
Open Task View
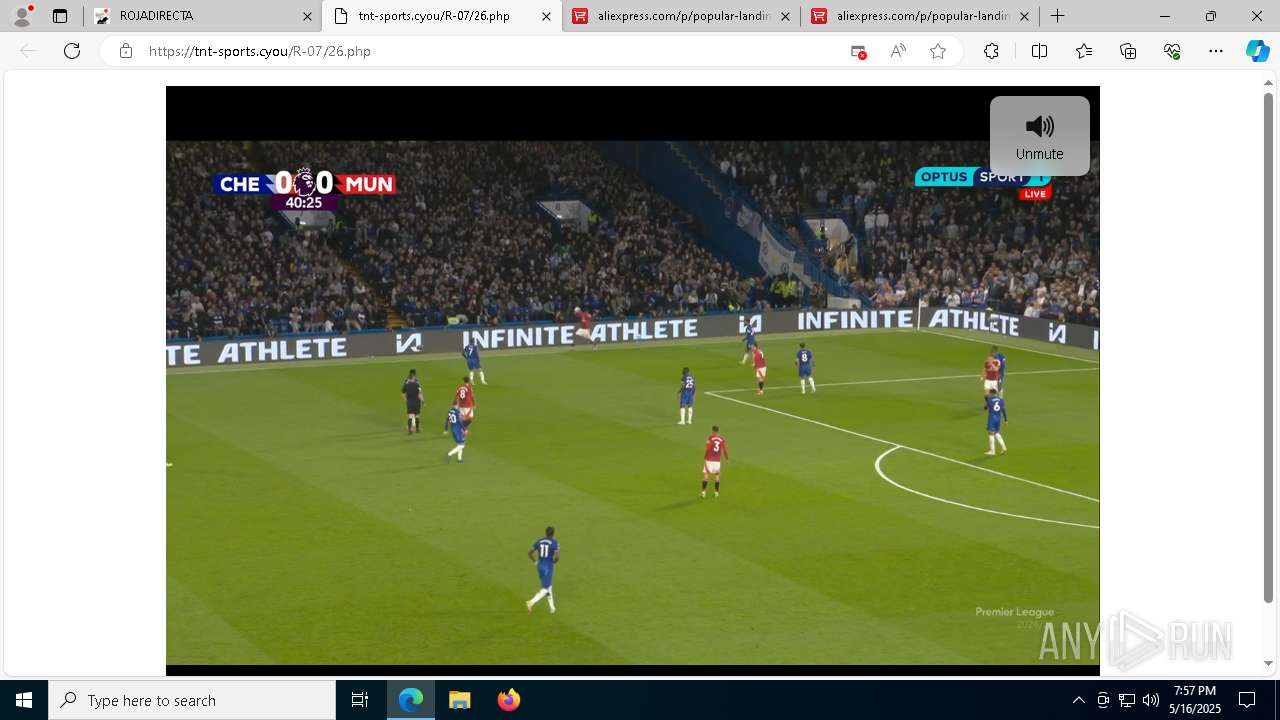(360, 700)
